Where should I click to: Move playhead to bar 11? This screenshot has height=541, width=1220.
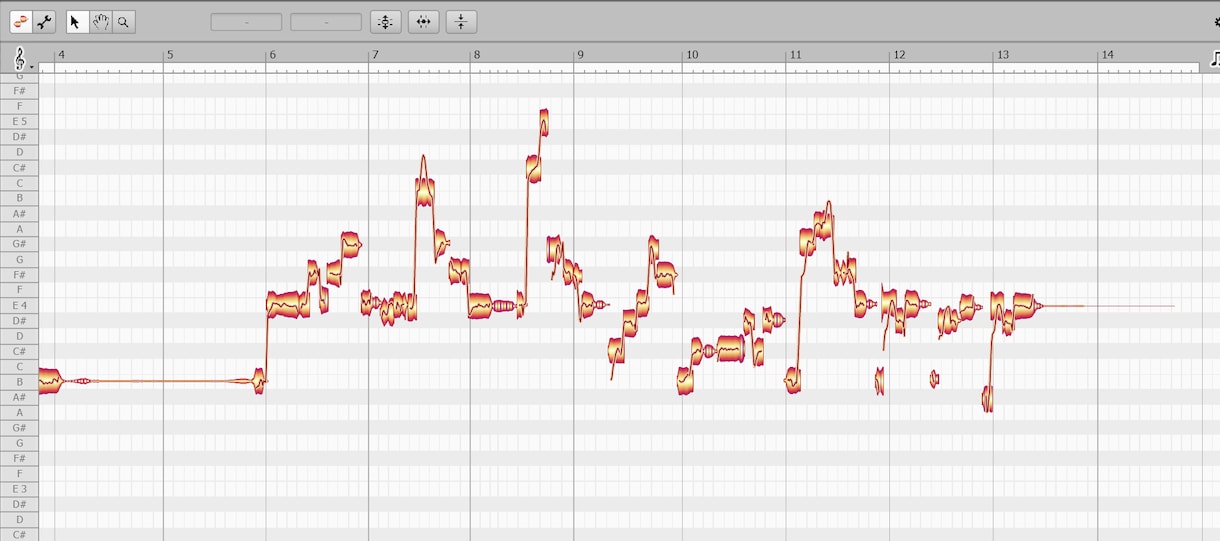pyautogui.click(x=795, y=55)
